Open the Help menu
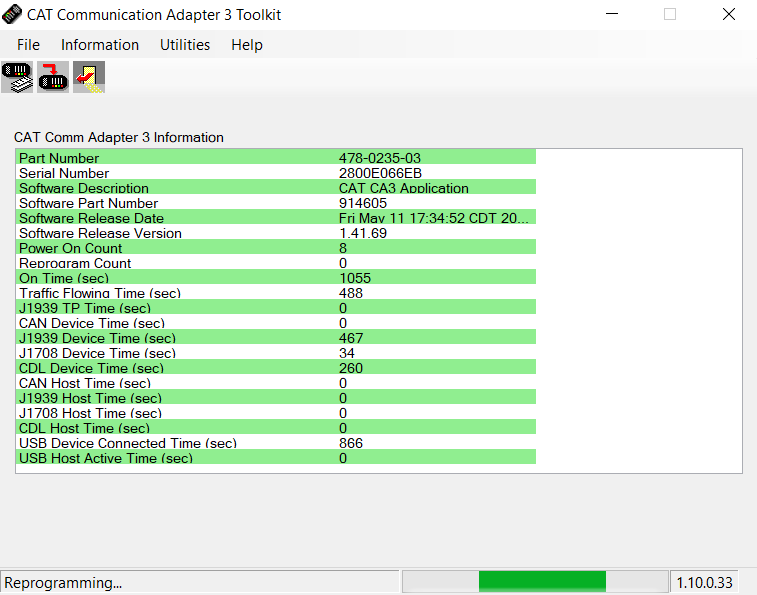This screenshot has height=595, width=757. tap(247, 45)
